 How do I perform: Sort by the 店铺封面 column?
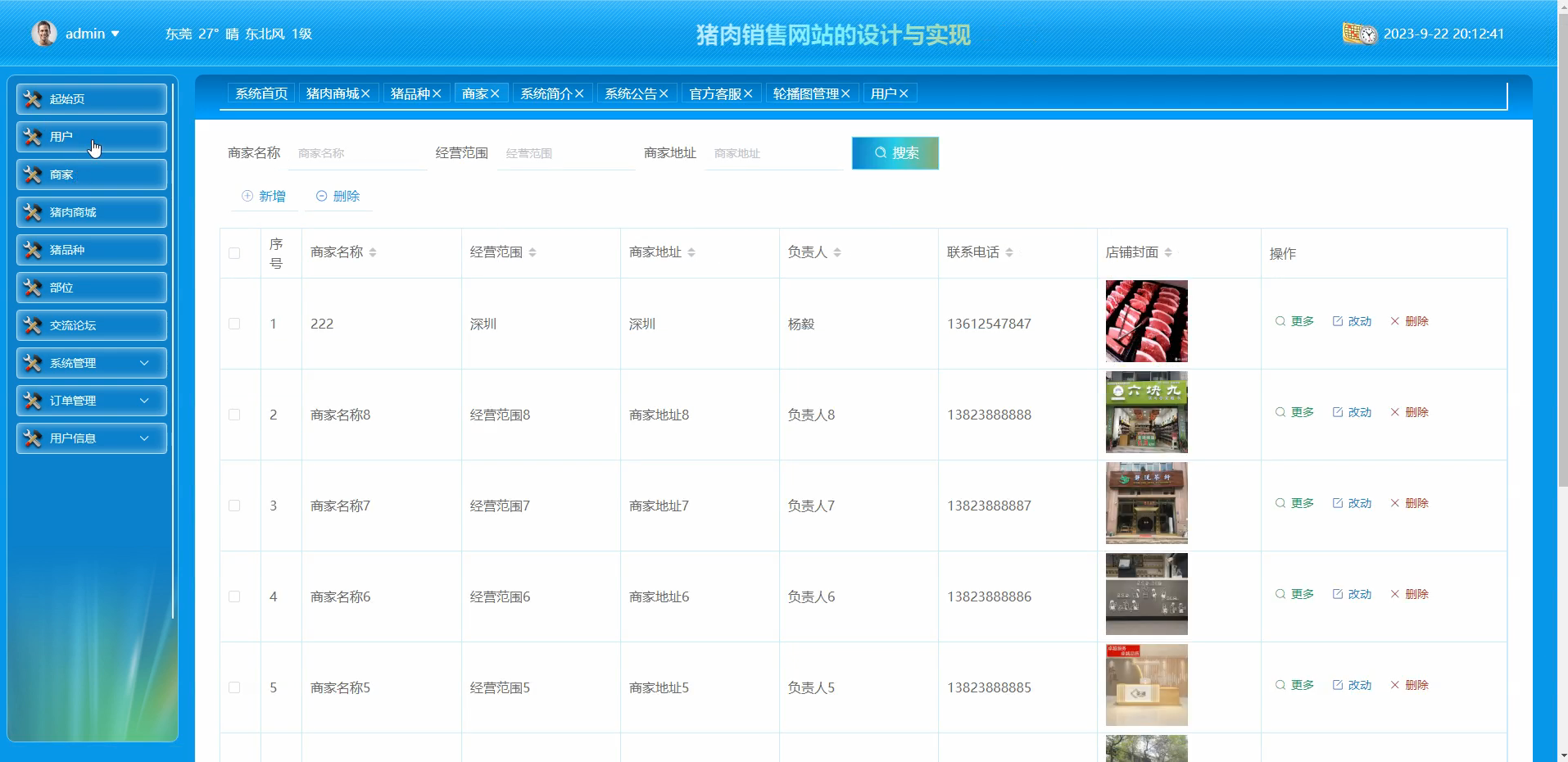[x=1168, y=252]
